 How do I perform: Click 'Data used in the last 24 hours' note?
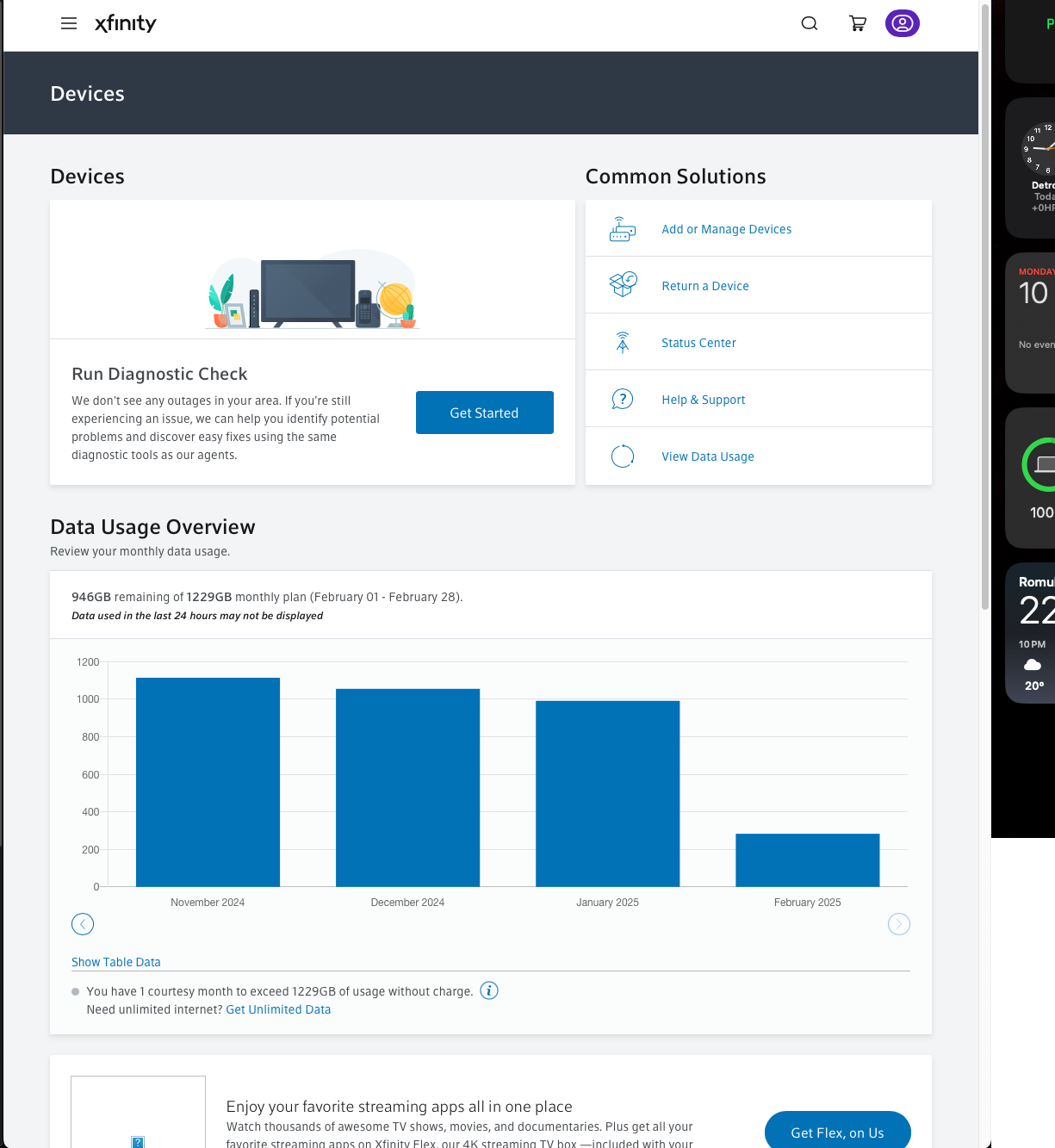point(197,616)
